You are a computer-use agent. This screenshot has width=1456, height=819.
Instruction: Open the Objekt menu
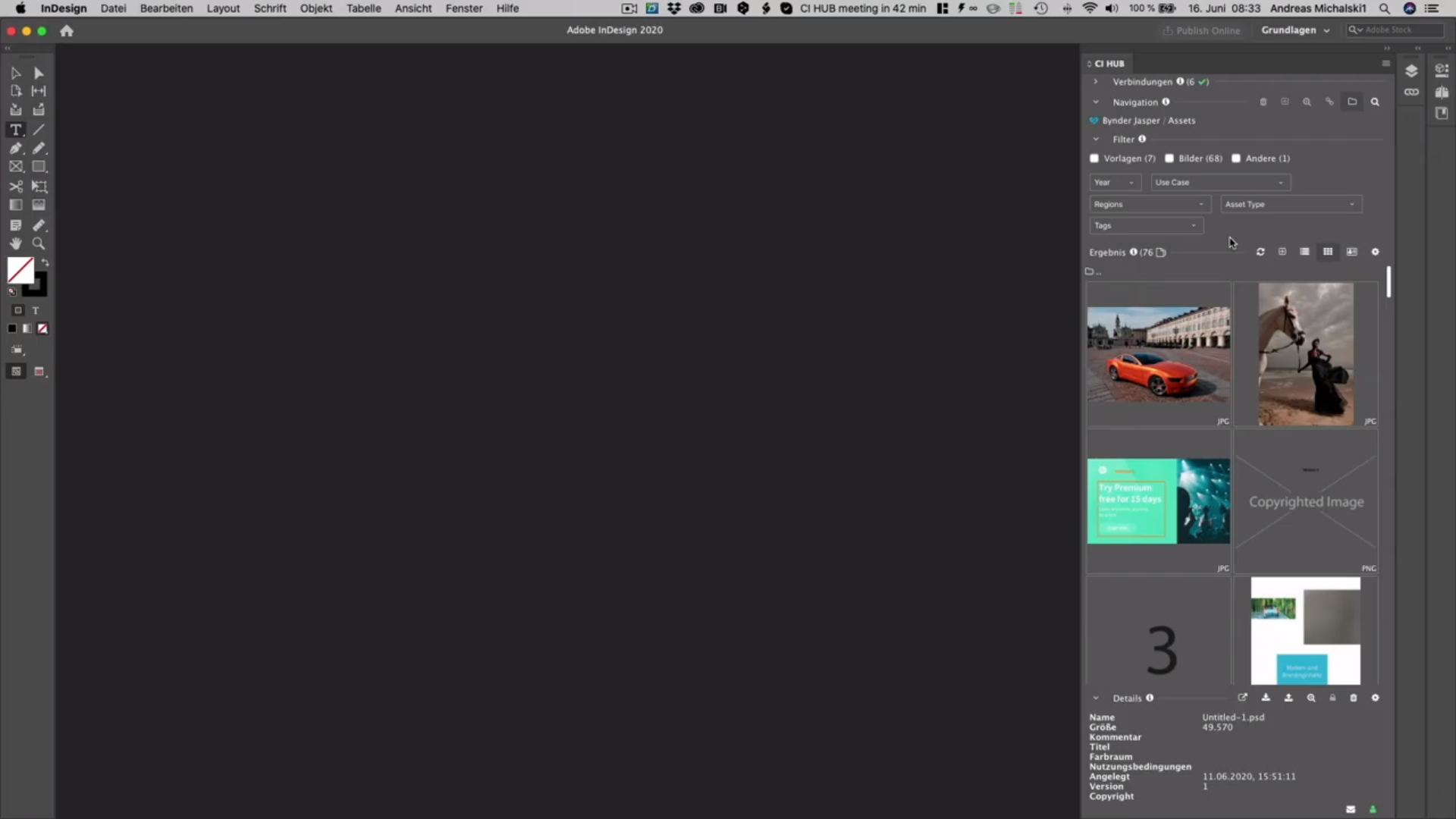[315, 8]
